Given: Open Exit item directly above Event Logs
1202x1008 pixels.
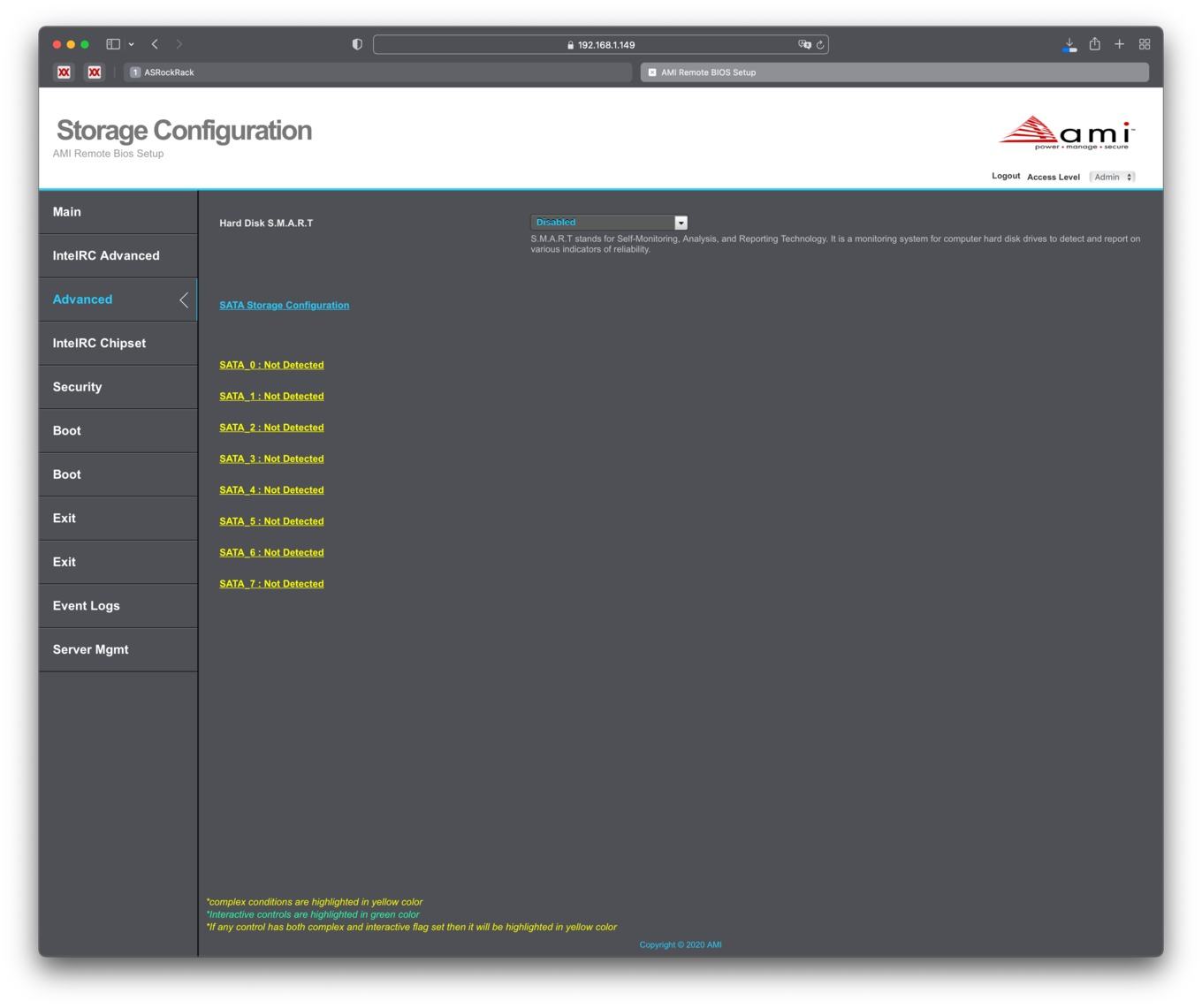Looking at the screenshot, I should point(118,562).
